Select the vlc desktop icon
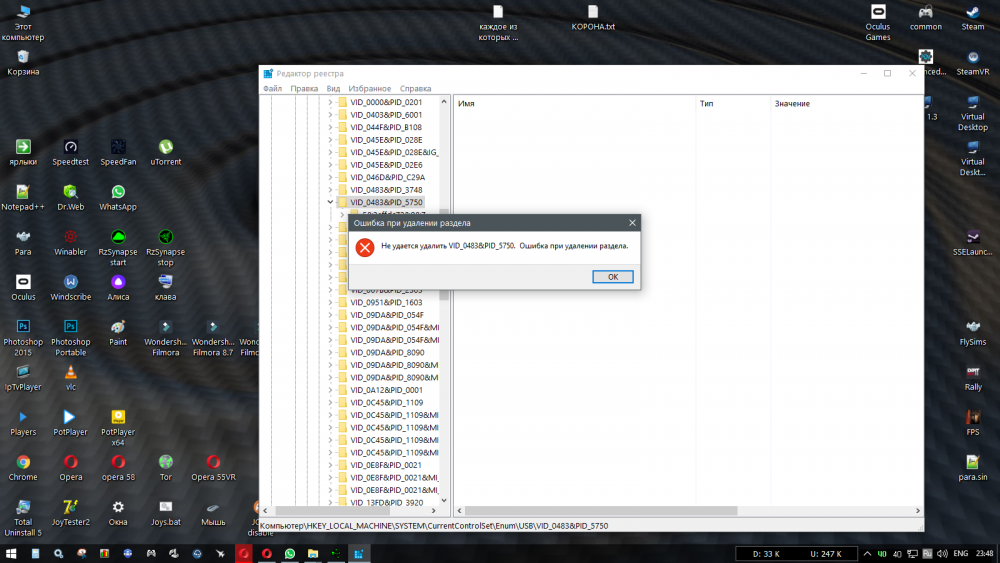Image resolution: width=1000 pixels, height=563 pixels. click(x=70, y=378)
